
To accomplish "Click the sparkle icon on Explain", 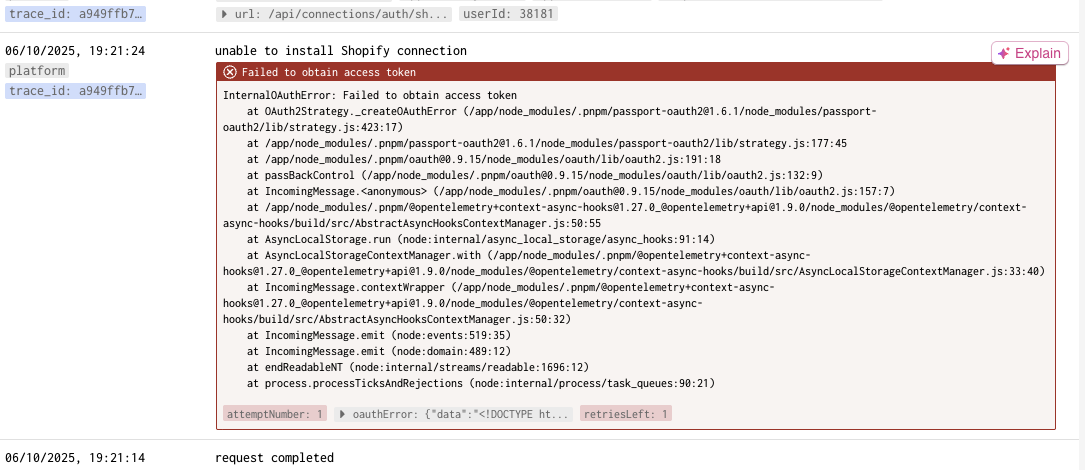I will pyautogui.click(x=1004, y=53).
